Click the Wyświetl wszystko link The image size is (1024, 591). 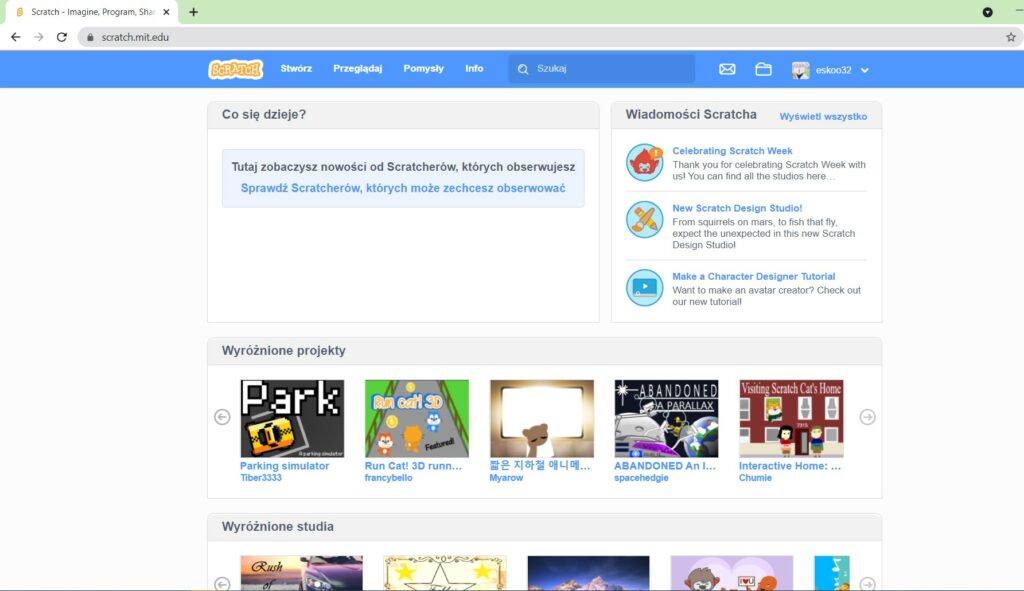[x=823, y=116]
